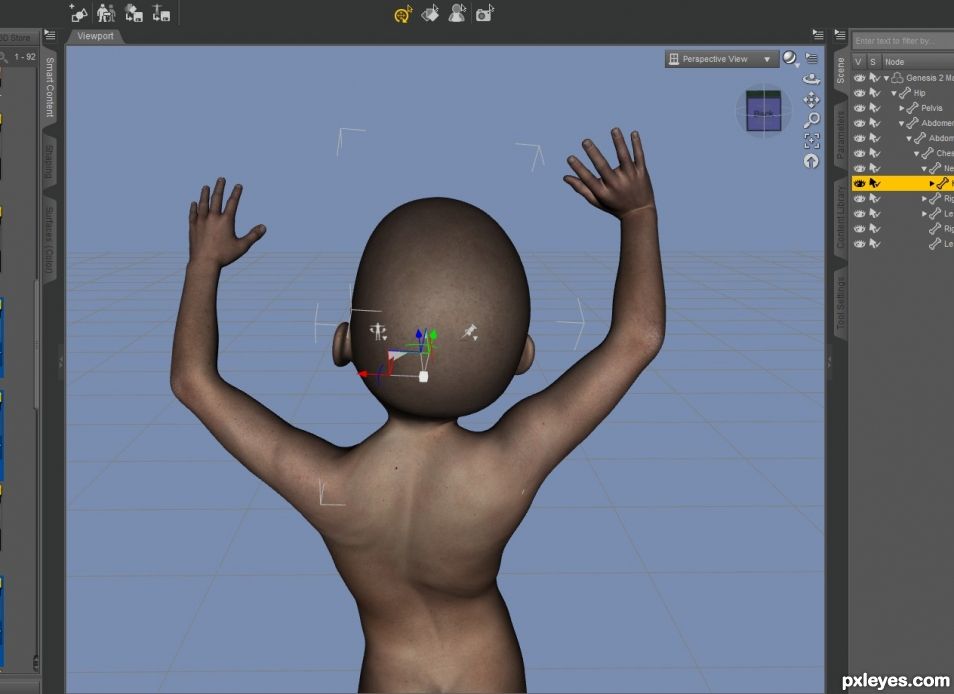Click the green Y-axis arrow on gizmo

[433, 335]
